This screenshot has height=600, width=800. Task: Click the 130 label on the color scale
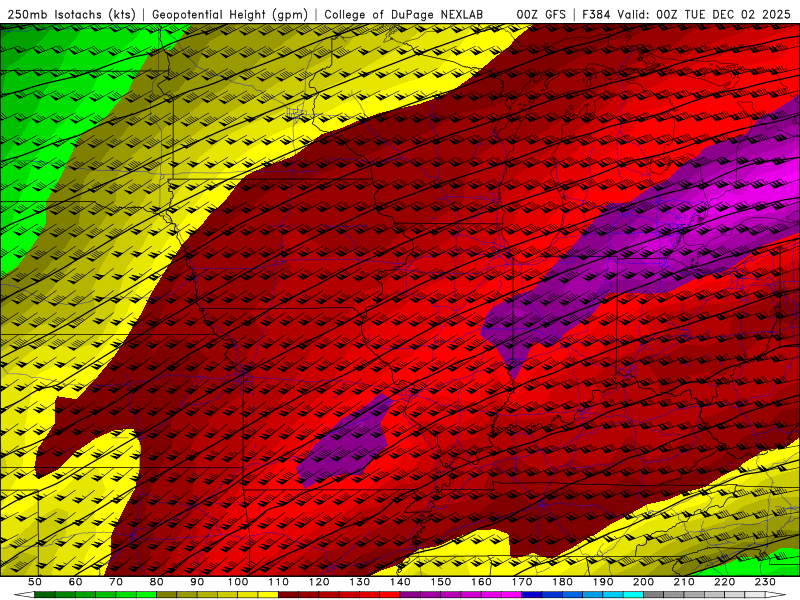[360, 582]
